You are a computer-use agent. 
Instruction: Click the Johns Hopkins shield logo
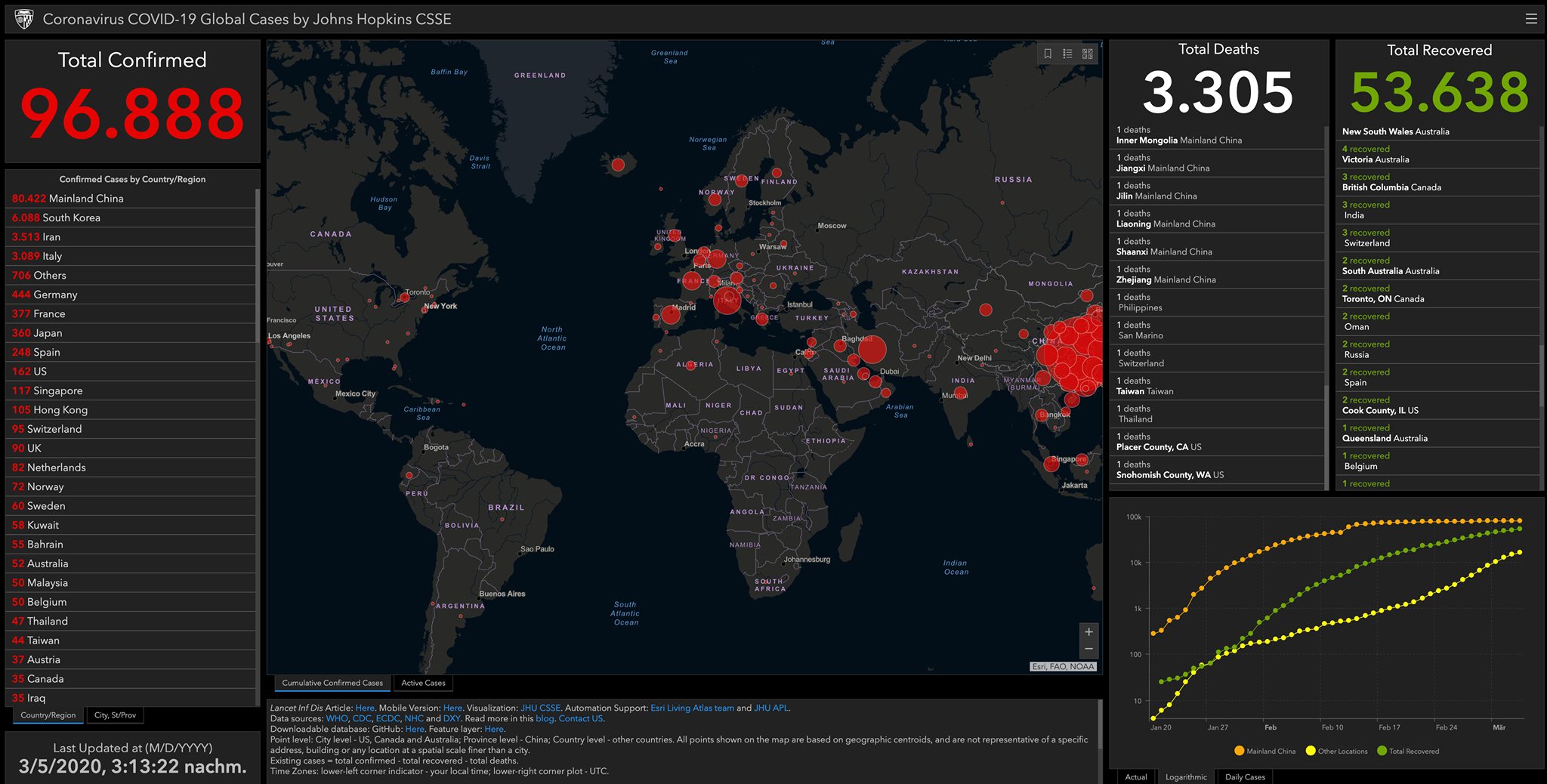pos(24,19)
